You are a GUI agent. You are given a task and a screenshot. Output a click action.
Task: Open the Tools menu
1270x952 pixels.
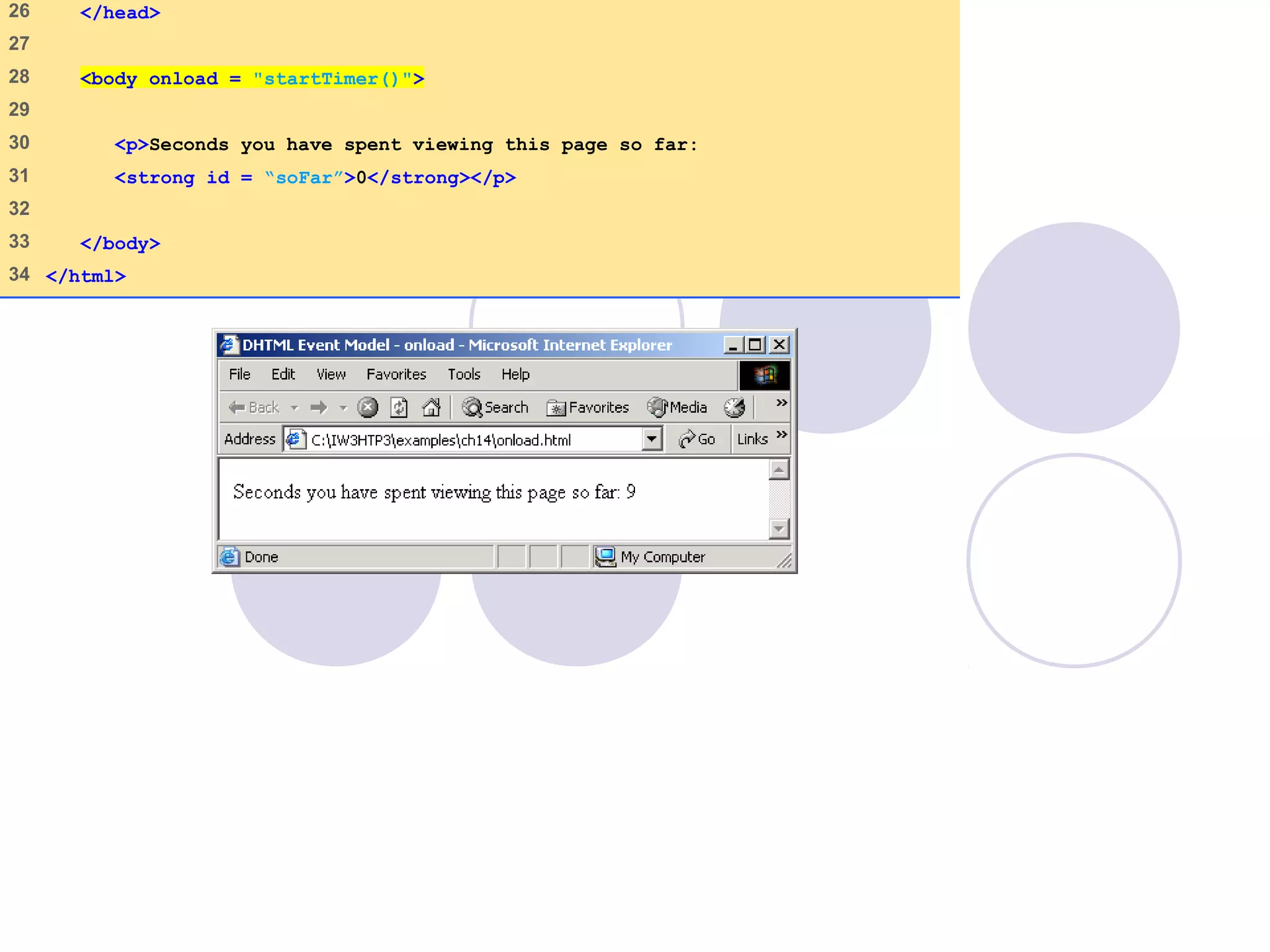coord(464,374)
